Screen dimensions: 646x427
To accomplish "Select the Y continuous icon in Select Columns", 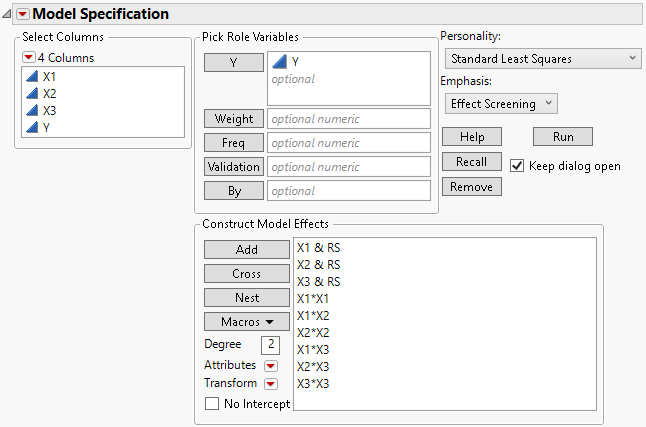I will click(32, 127).
